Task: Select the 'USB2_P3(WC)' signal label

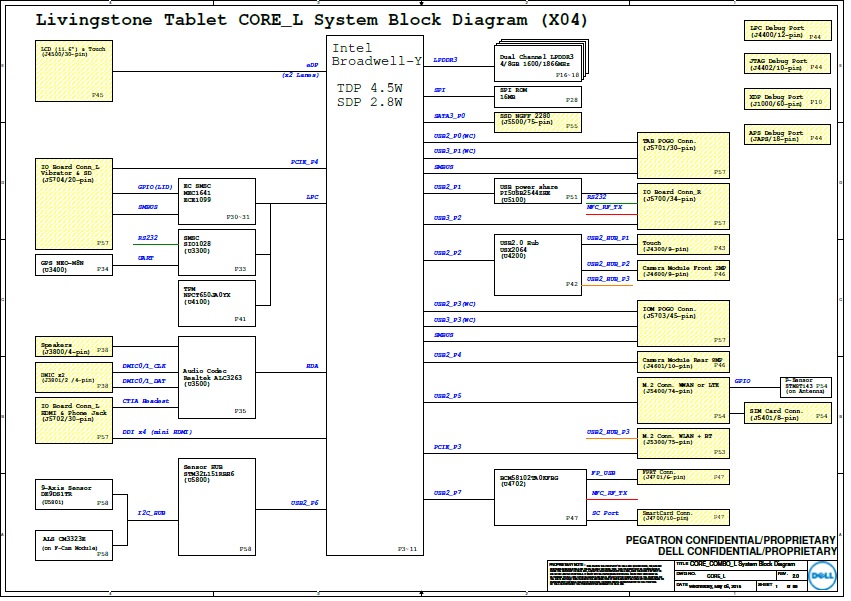Action: pos(455,304)
